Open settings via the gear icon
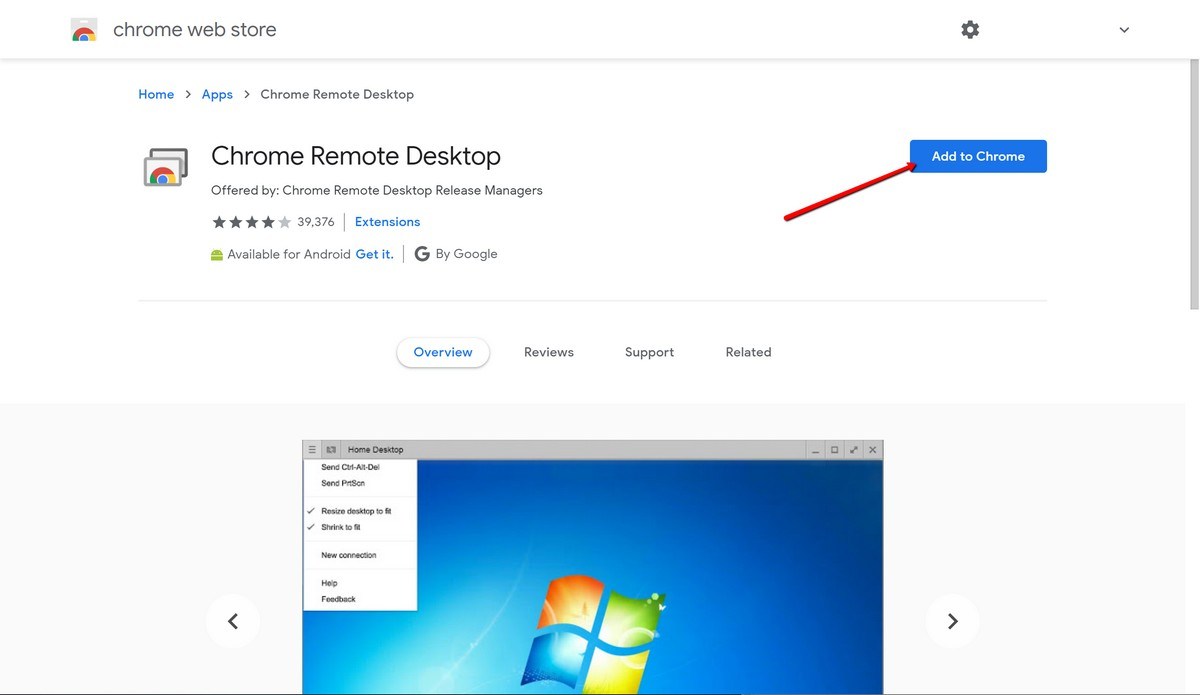This screenshot has height=695, width=1200. tap(969, 29)
